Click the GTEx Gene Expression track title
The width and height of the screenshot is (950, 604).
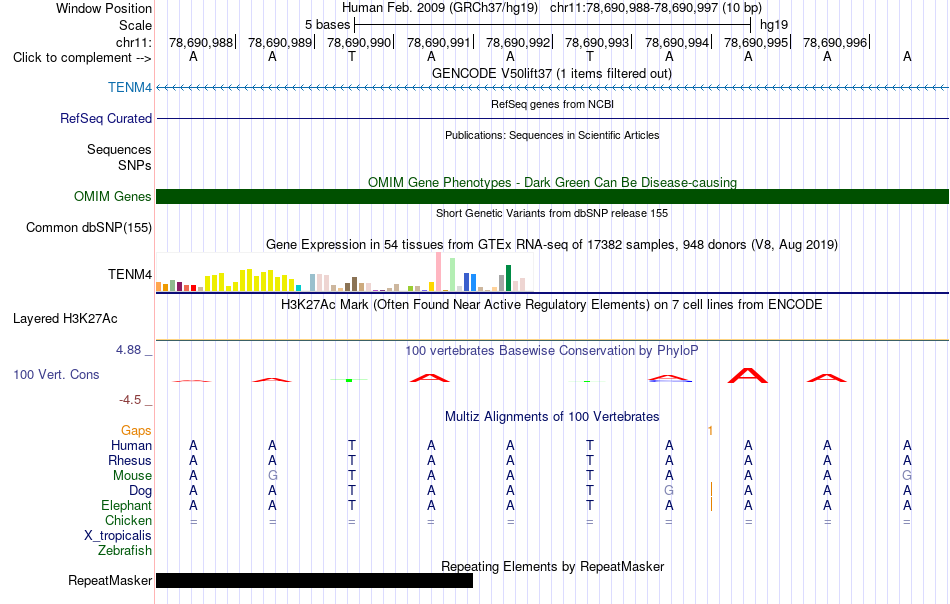pos(551,244)
